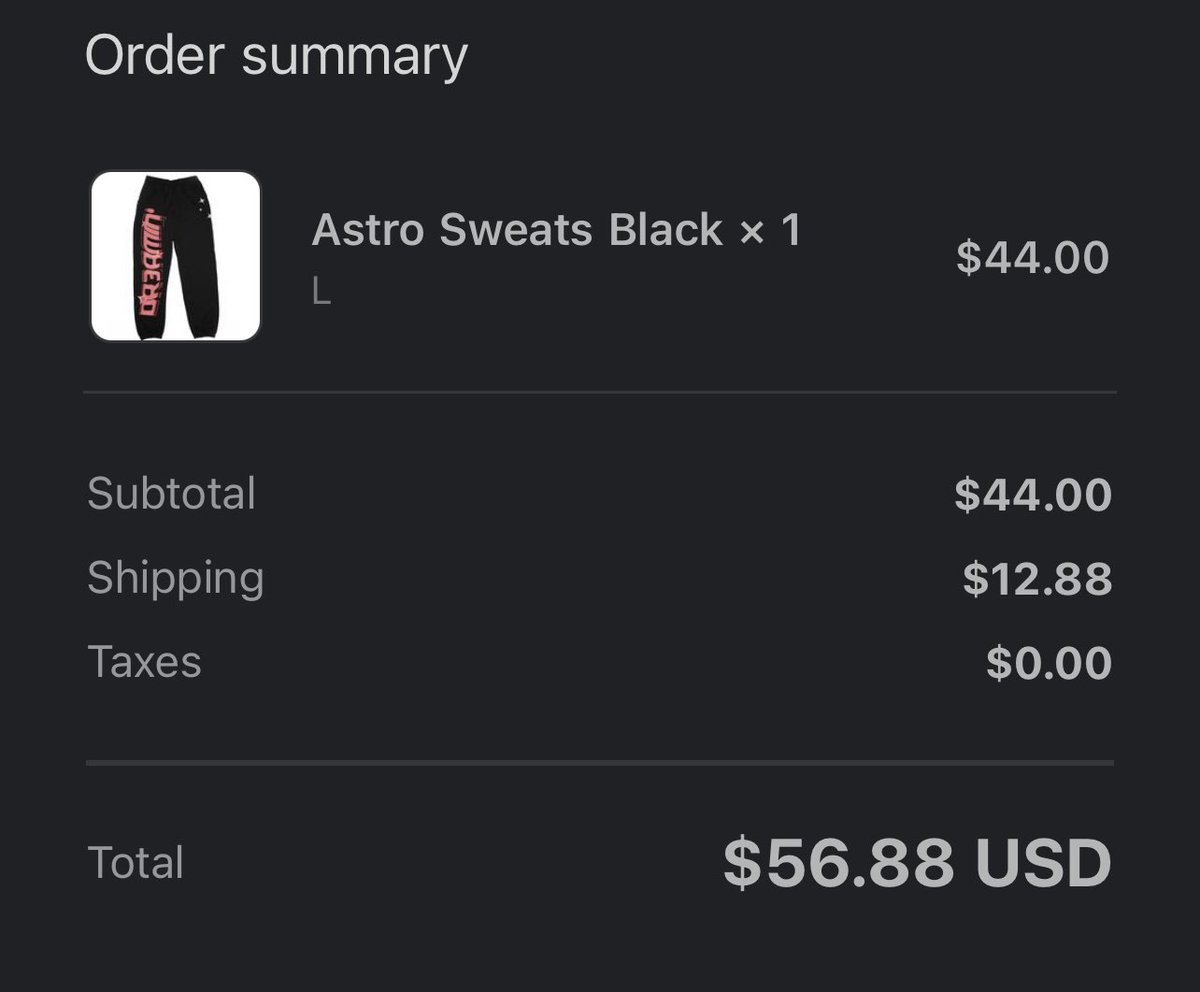Click the word Sweats in product title
The image size is (1200, 992).
[x=517, y=230]
